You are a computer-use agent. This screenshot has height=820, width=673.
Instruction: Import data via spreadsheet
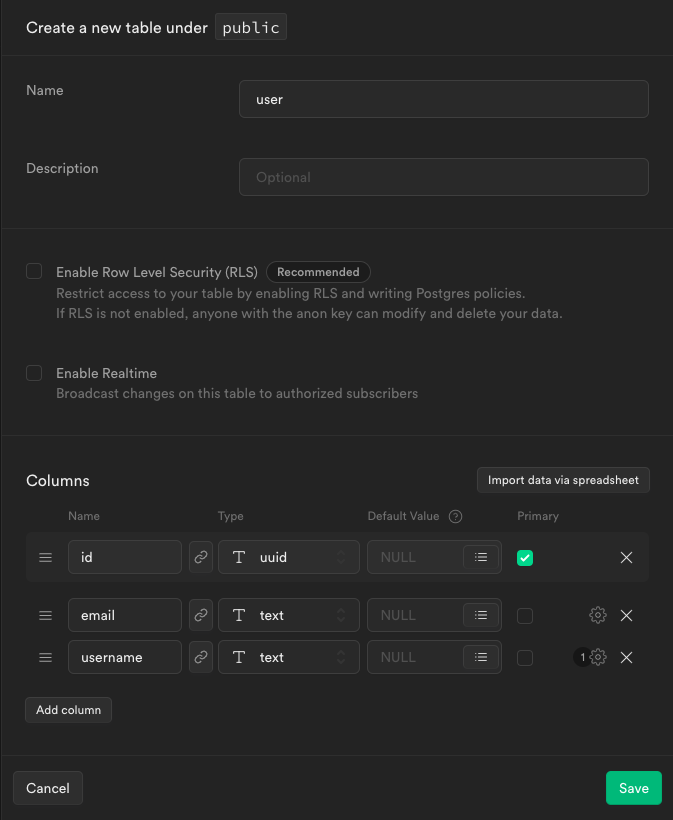(x=563, y=480)
